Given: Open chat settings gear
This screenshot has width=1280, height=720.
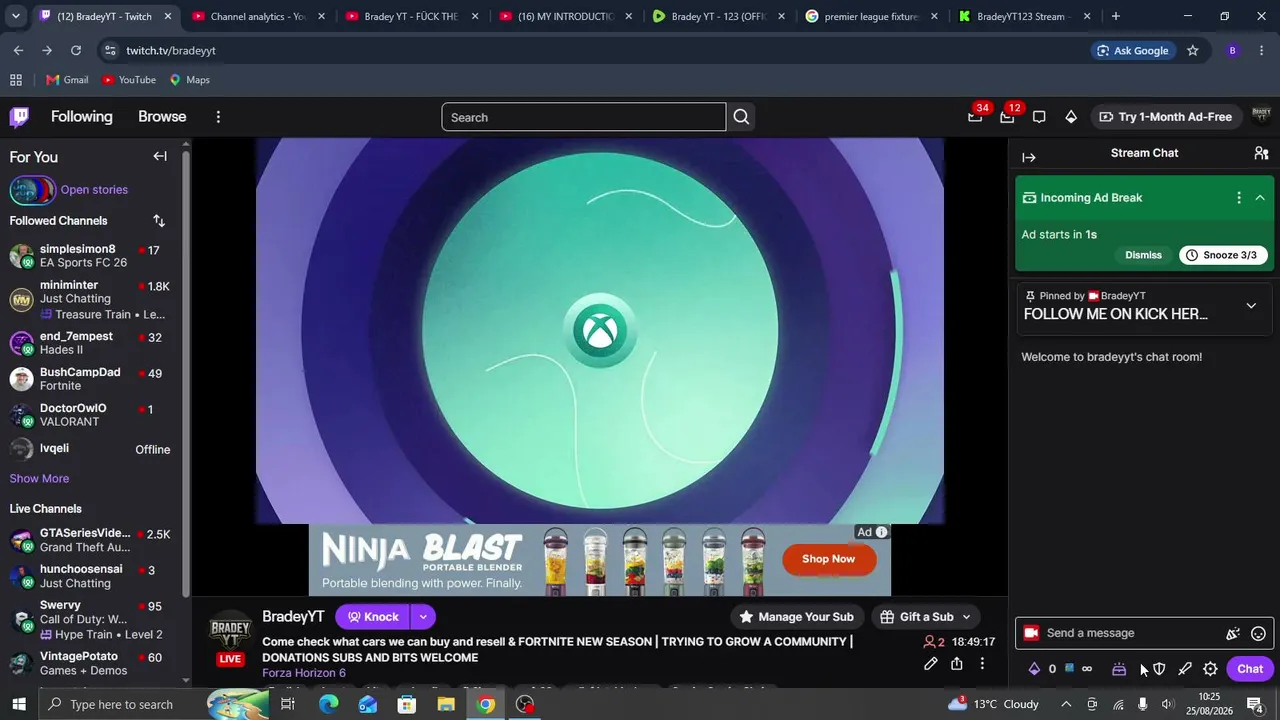Looking at the screenshot, I should tap(1210, 669).
